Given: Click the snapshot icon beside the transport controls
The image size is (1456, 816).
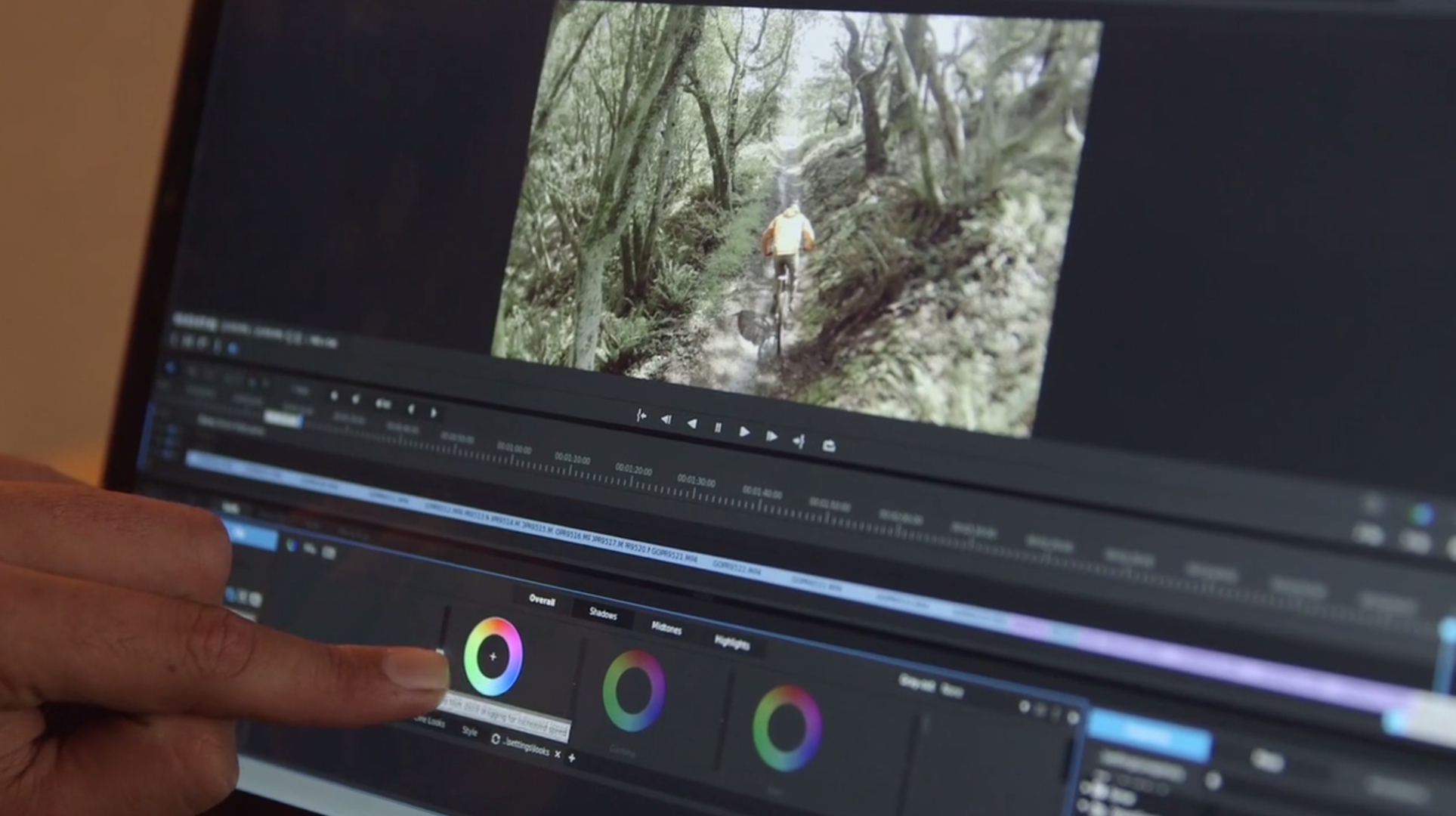Looking at the screenshot, I should pos(829,446).
